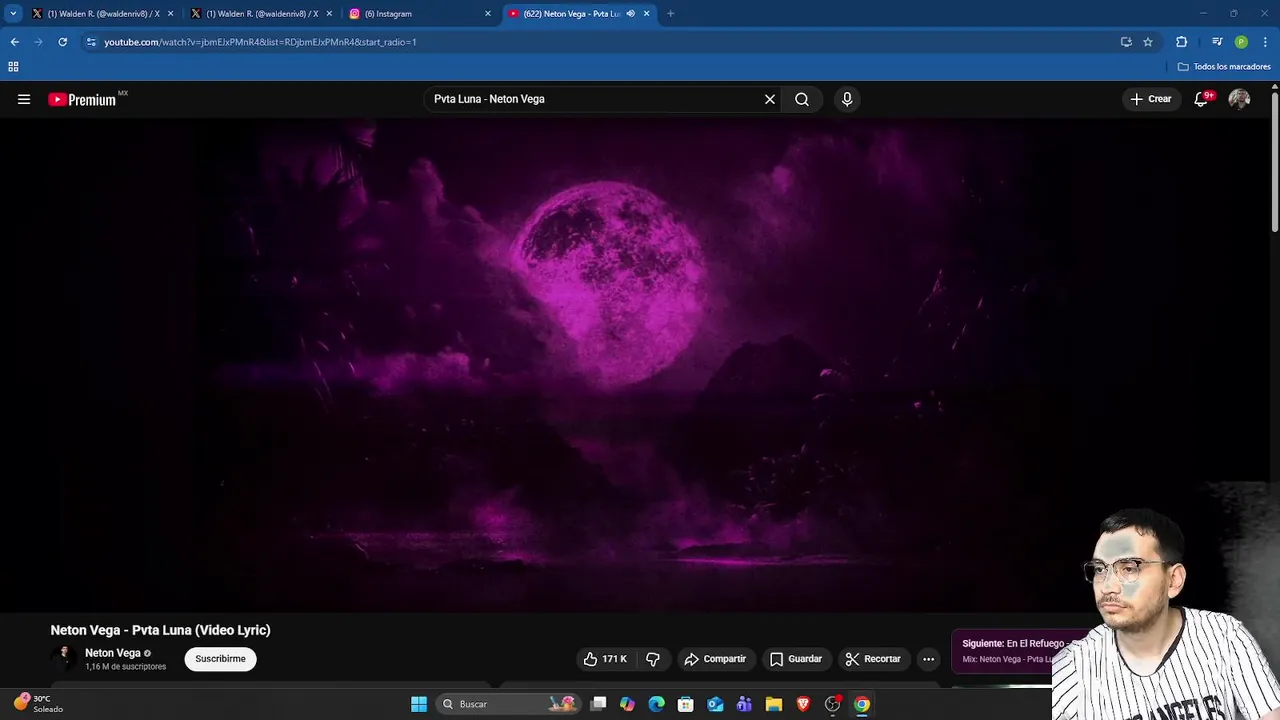This screenshot has width=1280, height=720.
Task: Open the Chrome extensions puzzle icon
Action: tap(1181, 42)
